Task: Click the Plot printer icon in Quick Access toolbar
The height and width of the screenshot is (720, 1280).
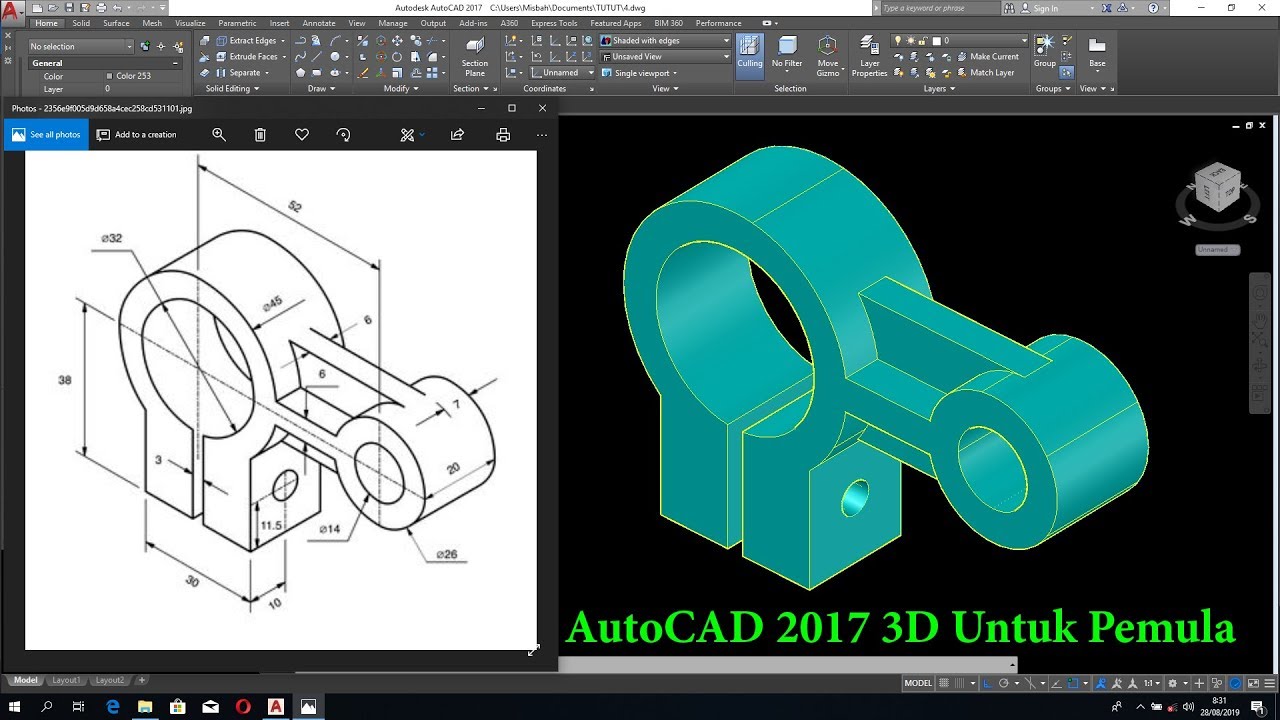Action: (x=100, y=8)
